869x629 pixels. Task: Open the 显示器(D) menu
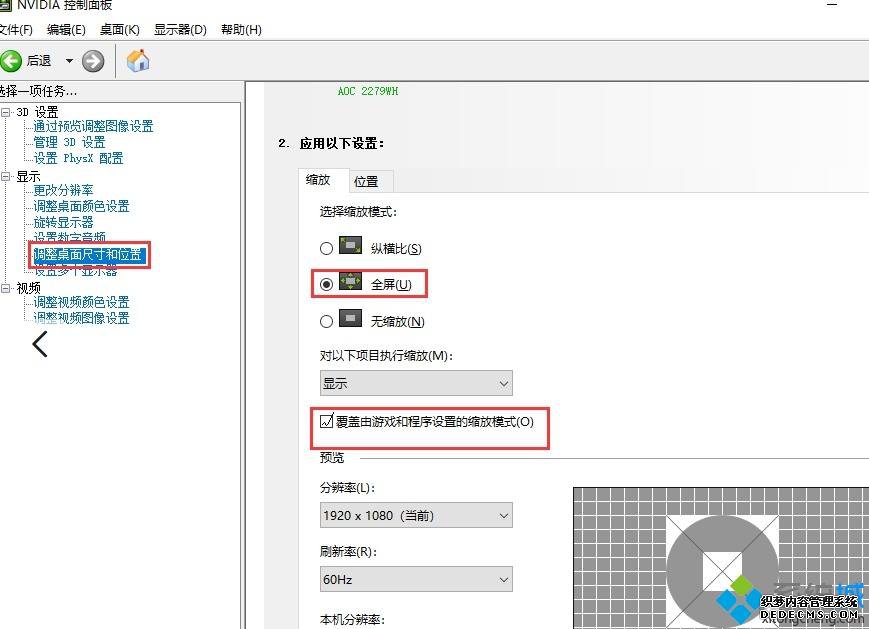pyautogui.click(x=180, y=29)
